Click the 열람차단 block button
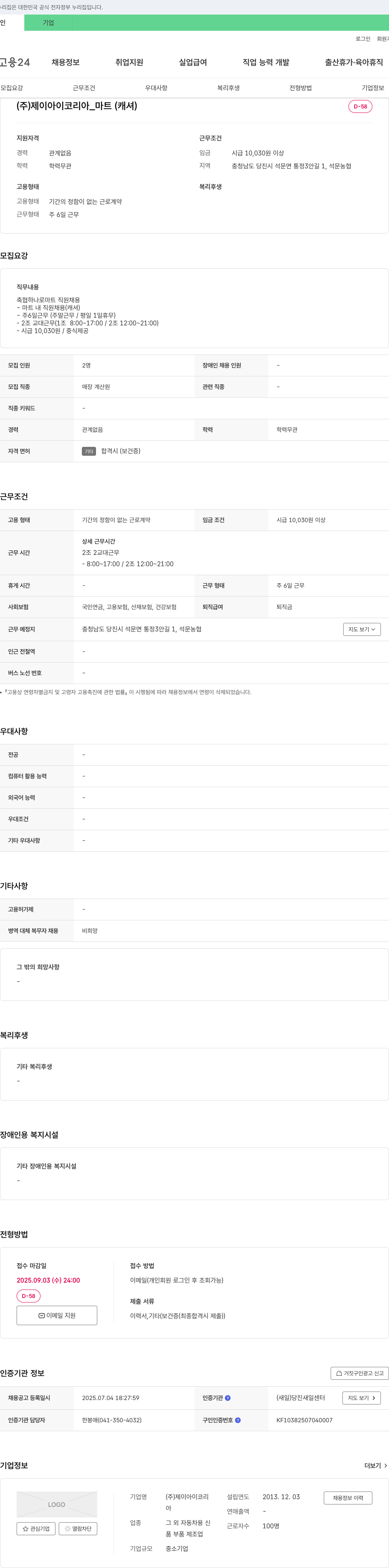 point(78,1528)
